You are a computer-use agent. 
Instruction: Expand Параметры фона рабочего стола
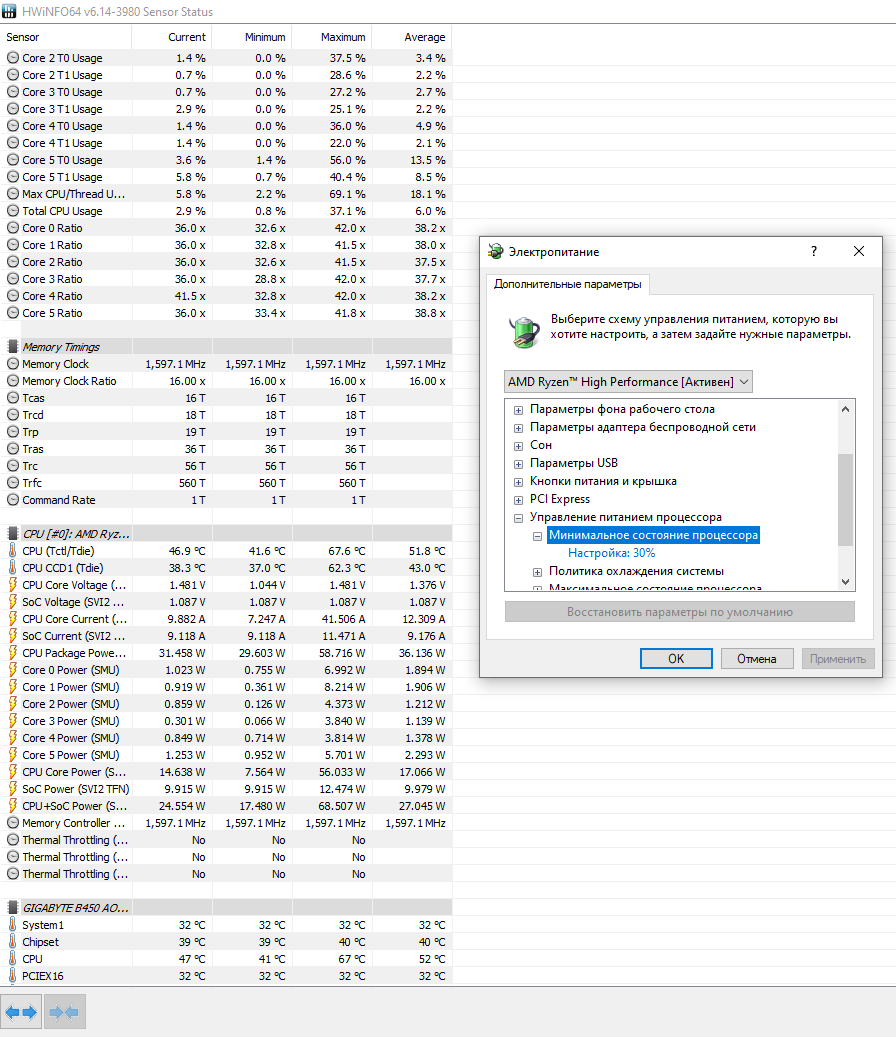518,410
